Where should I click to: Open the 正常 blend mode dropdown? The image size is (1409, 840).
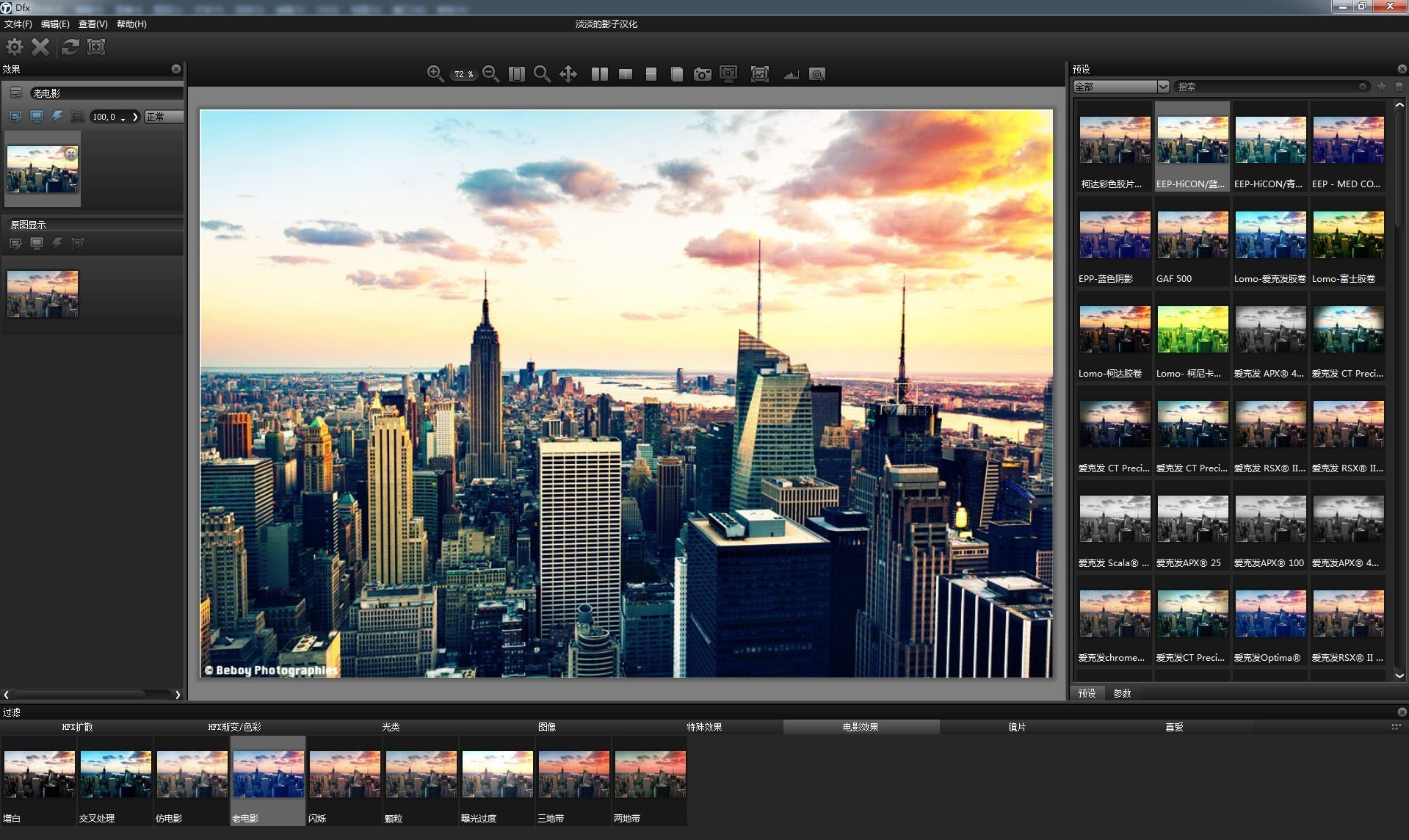tap(163, 117)
